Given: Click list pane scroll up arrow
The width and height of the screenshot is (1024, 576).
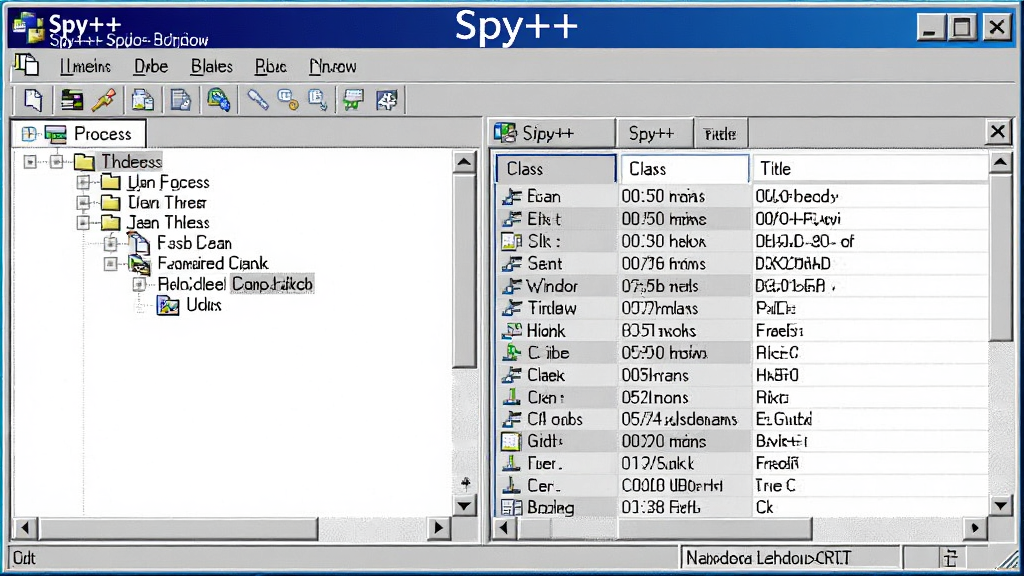Looking at the screenshot, I should 1000,162.
